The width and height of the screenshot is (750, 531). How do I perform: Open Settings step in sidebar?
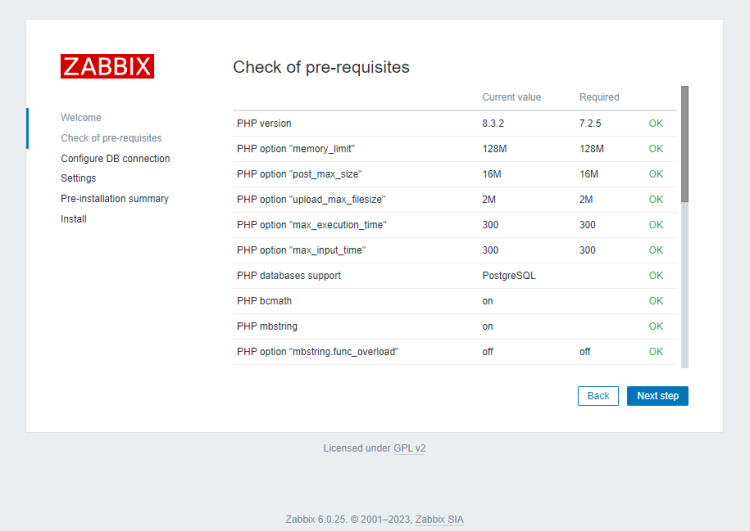tap(78, 178)
